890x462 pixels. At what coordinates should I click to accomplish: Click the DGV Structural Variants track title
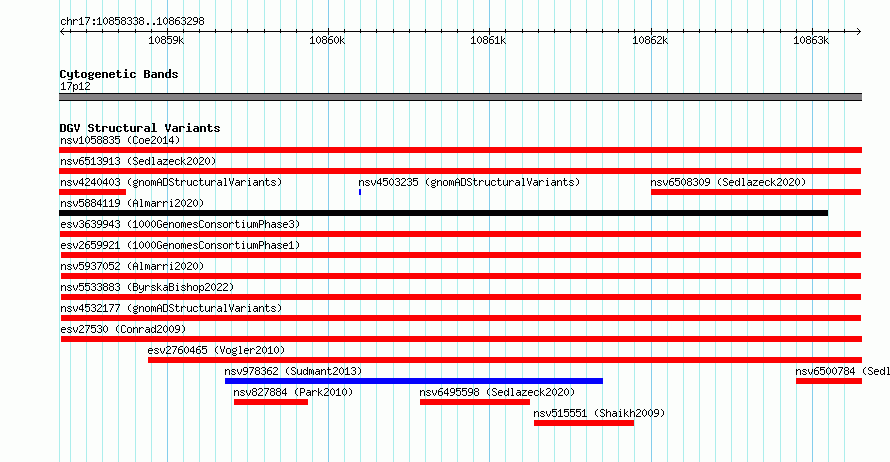[x=140, y=128]
